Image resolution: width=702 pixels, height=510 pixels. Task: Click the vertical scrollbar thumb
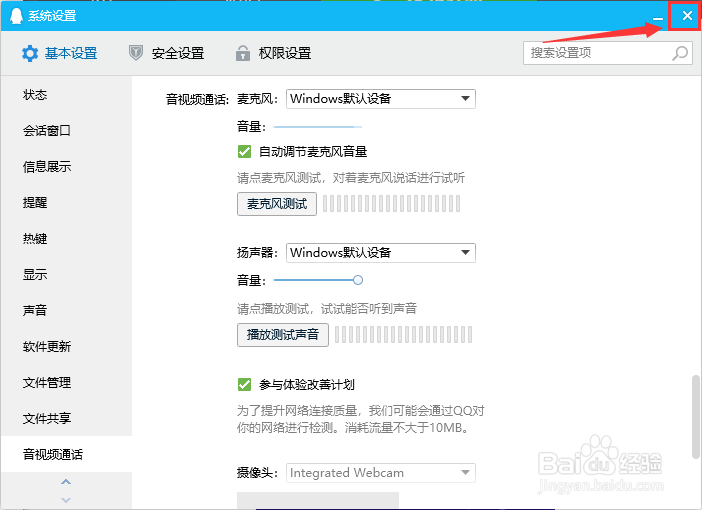click(695, 417)
